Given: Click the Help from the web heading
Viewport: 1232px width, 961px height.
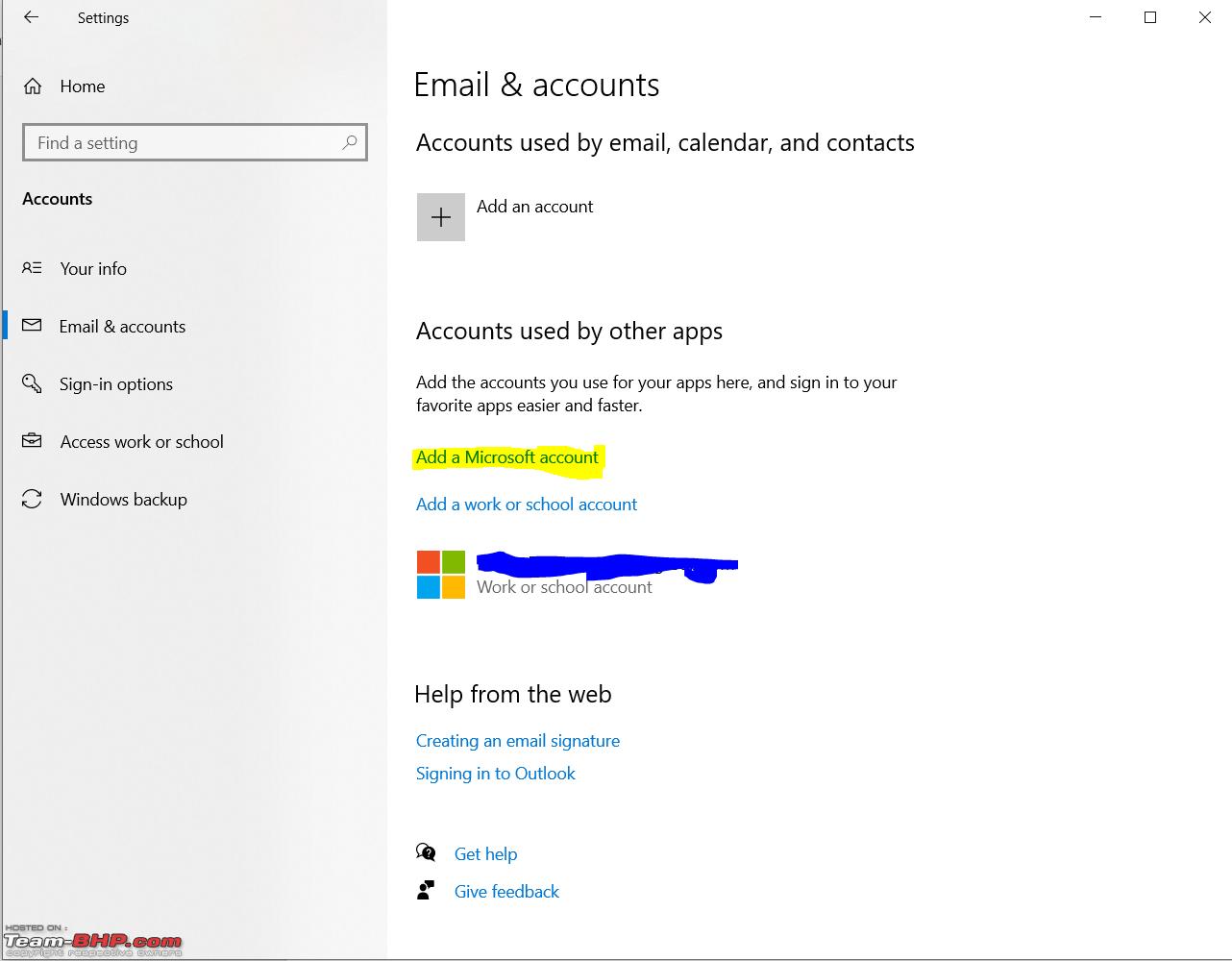Looking at the screenshot, I should click(x=513, y=694).
